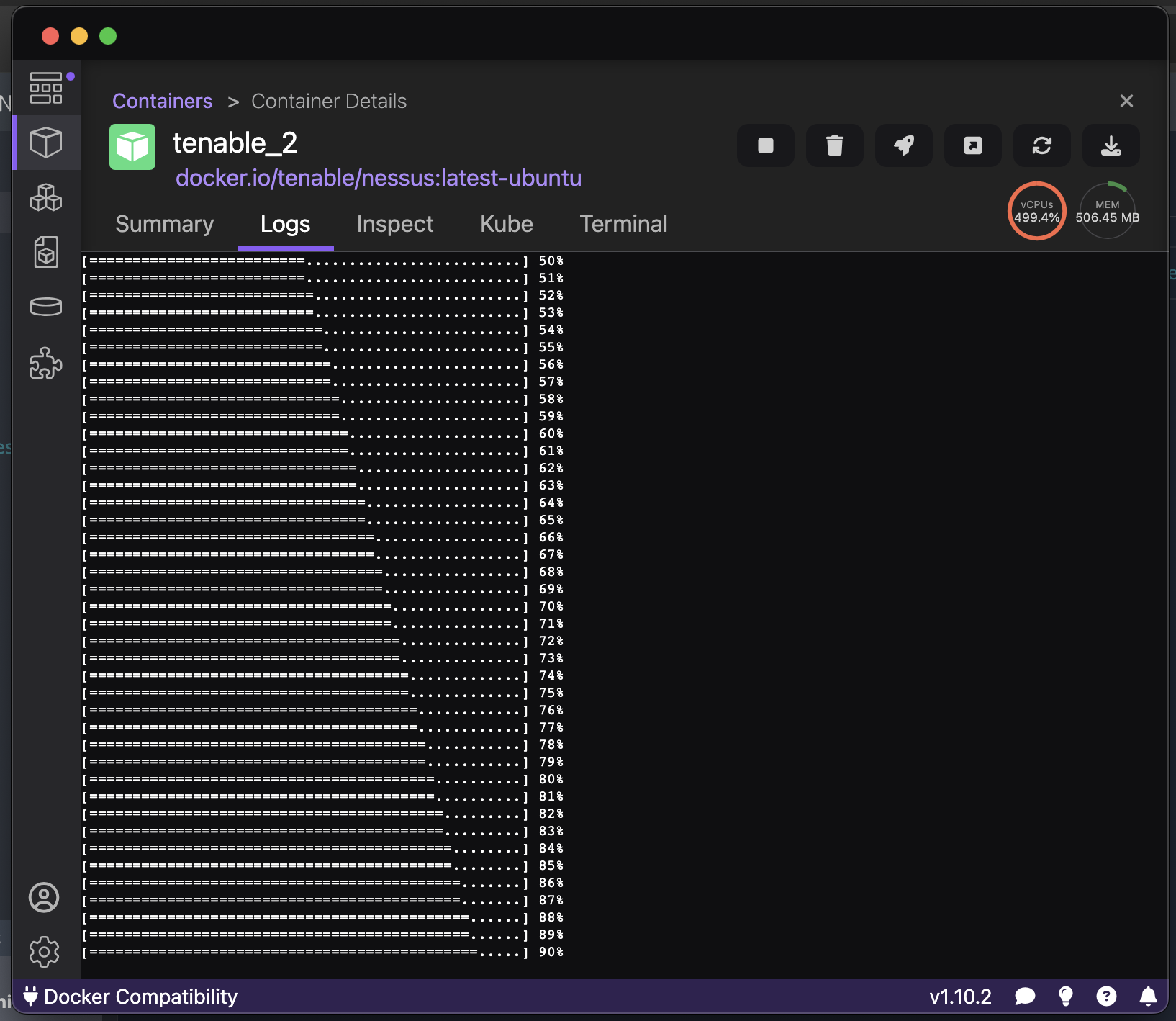Click the docker.io/tenable/nessus:latest-ubuntu image link
The width and height of the screenshot is (1176, 1021).
pyautogui.click(x=379, y=178)
